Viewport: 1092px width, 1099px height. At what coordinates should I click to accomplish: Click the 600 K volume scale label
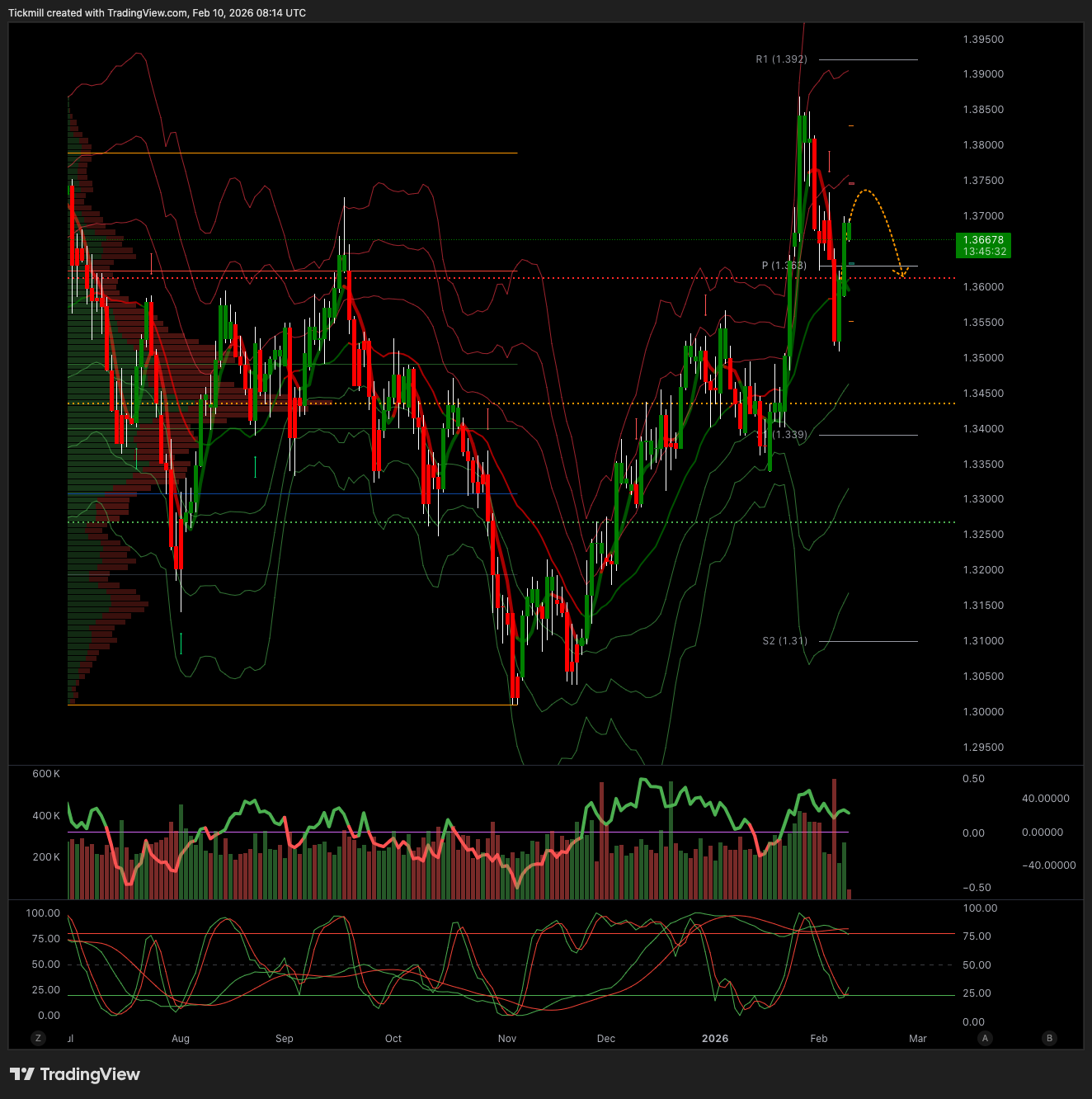tap(46, 774)
